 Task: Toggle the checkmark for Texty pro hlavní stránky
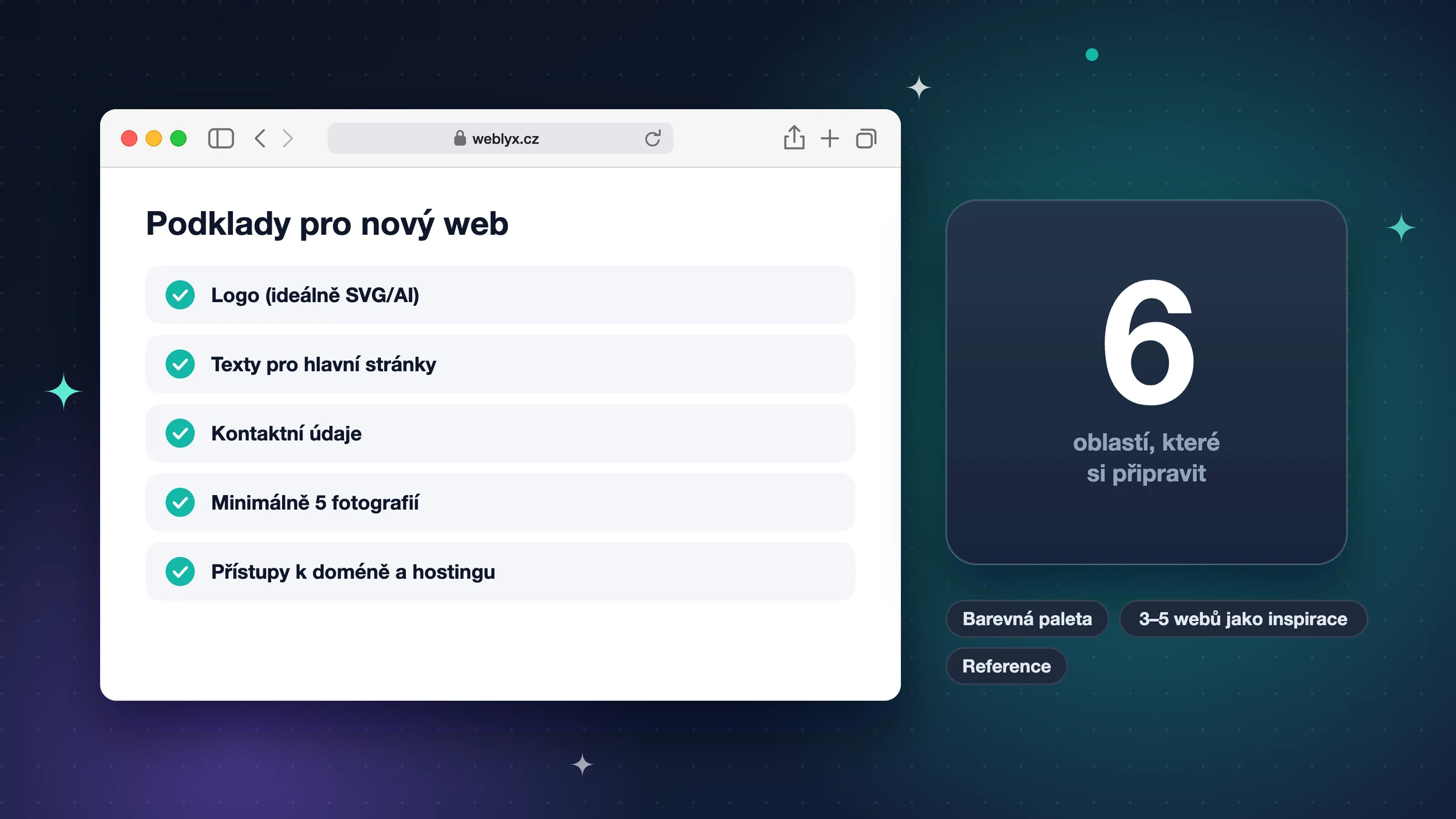180,364
